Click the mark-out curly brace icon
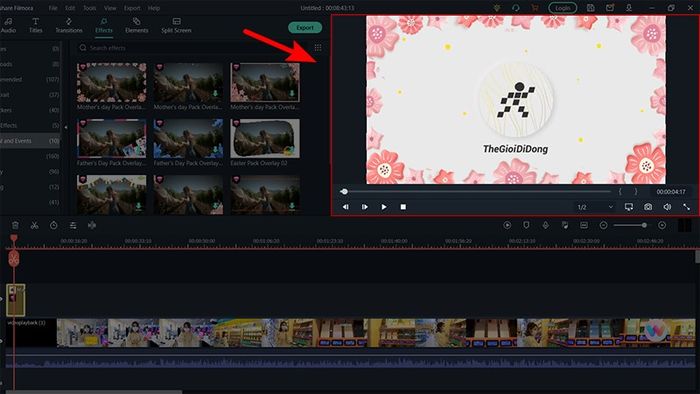The width and height of the screenshot is (700, 394). [636, 191]
